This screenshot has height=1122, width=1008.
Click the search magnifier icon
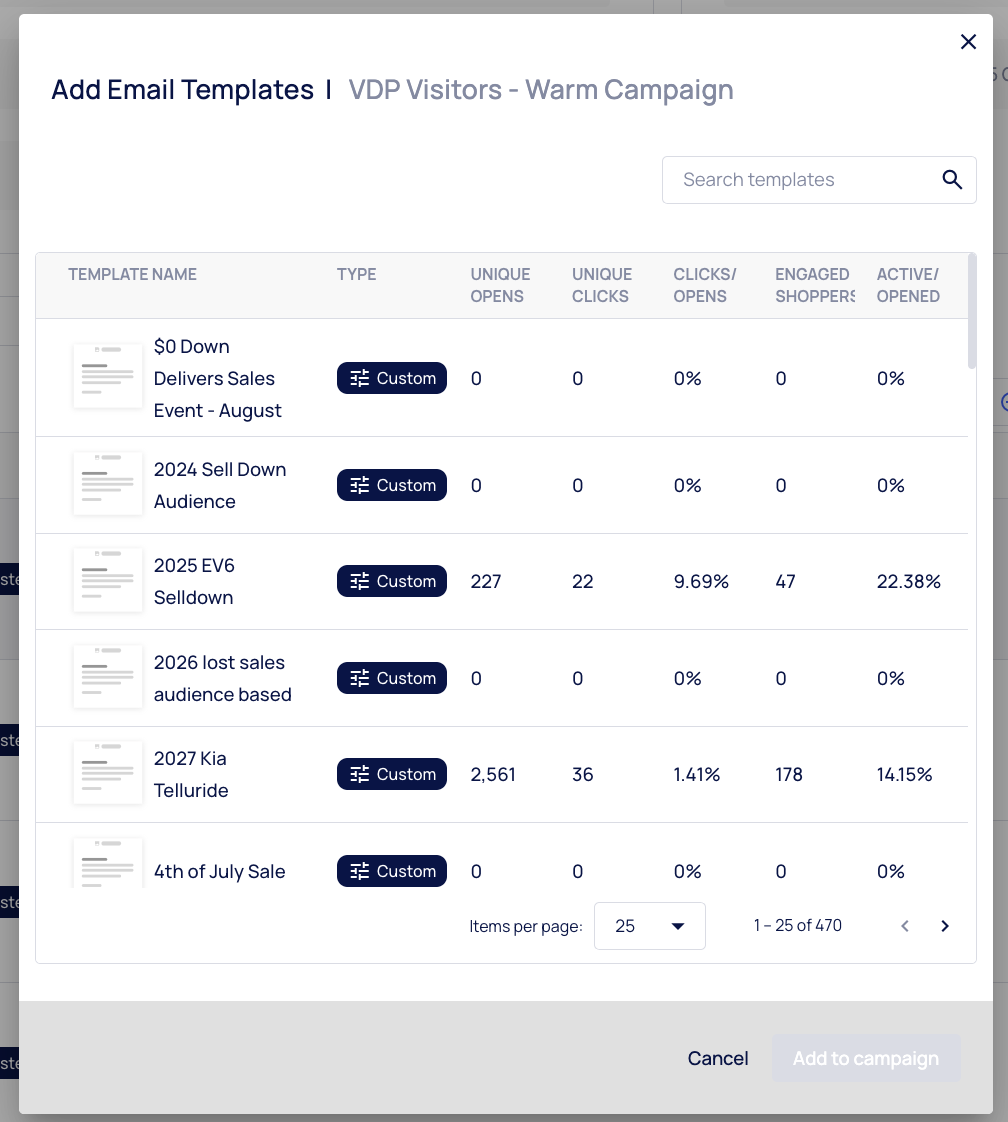click(x=951, y=180)
